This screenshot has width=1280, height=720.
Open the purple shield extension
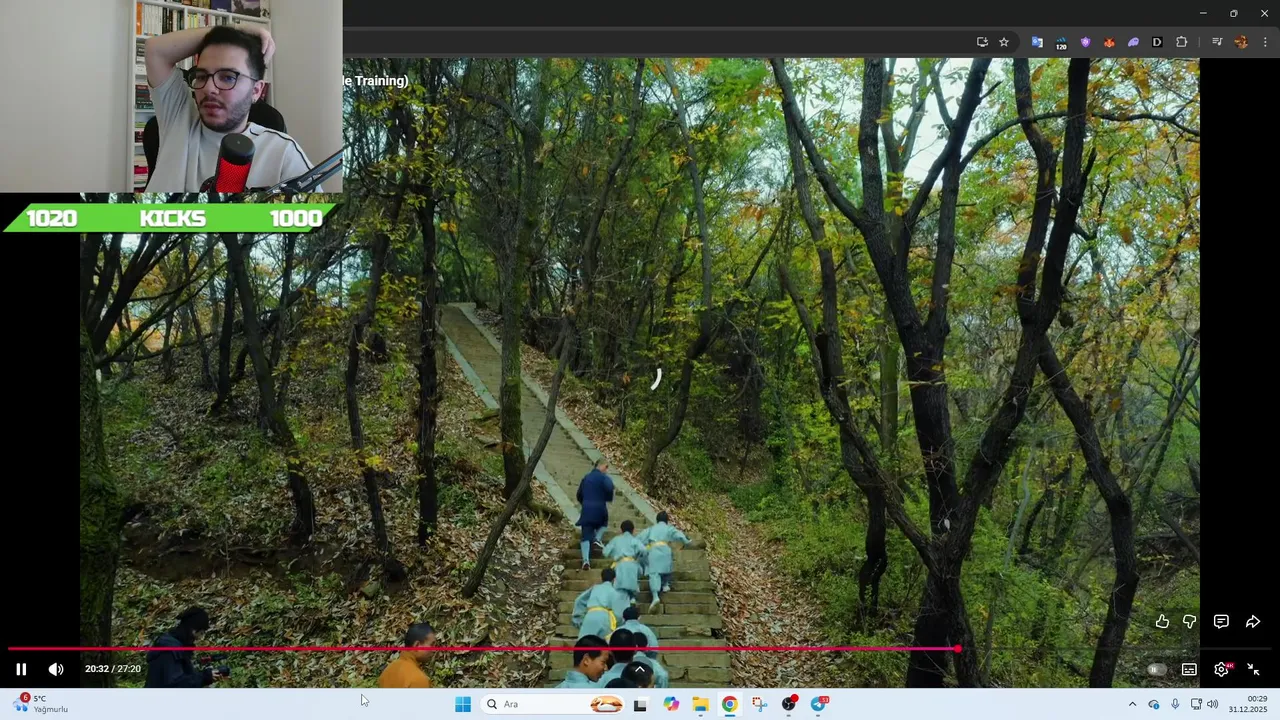coord(1085,42)
